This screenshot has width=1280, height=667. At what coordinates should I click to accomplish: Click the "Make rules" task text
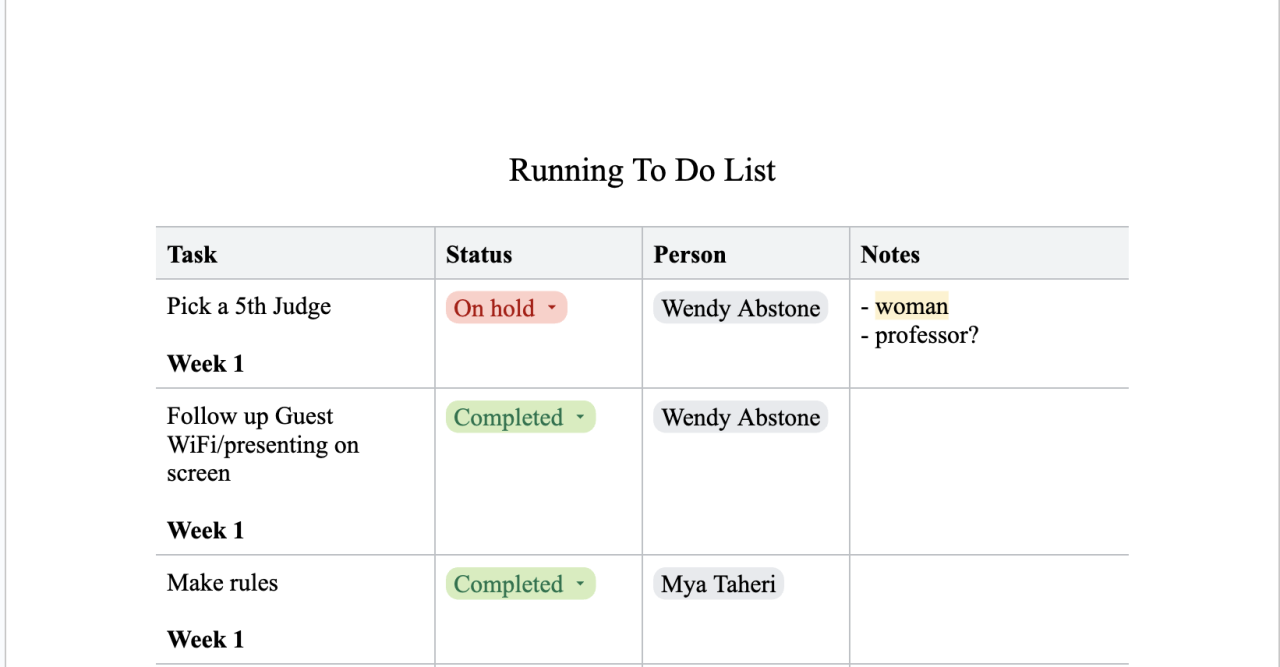click(222, 583)
